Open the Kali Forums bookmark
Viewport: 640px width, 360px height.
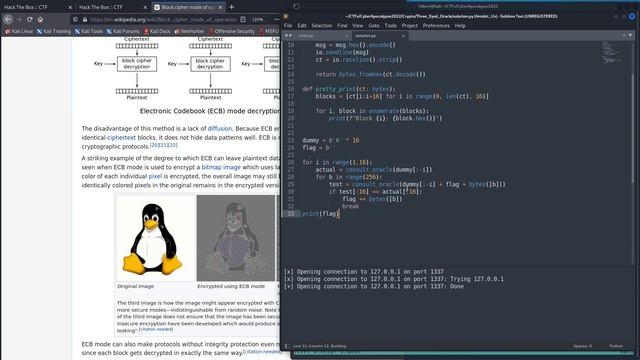pos(123,31)
